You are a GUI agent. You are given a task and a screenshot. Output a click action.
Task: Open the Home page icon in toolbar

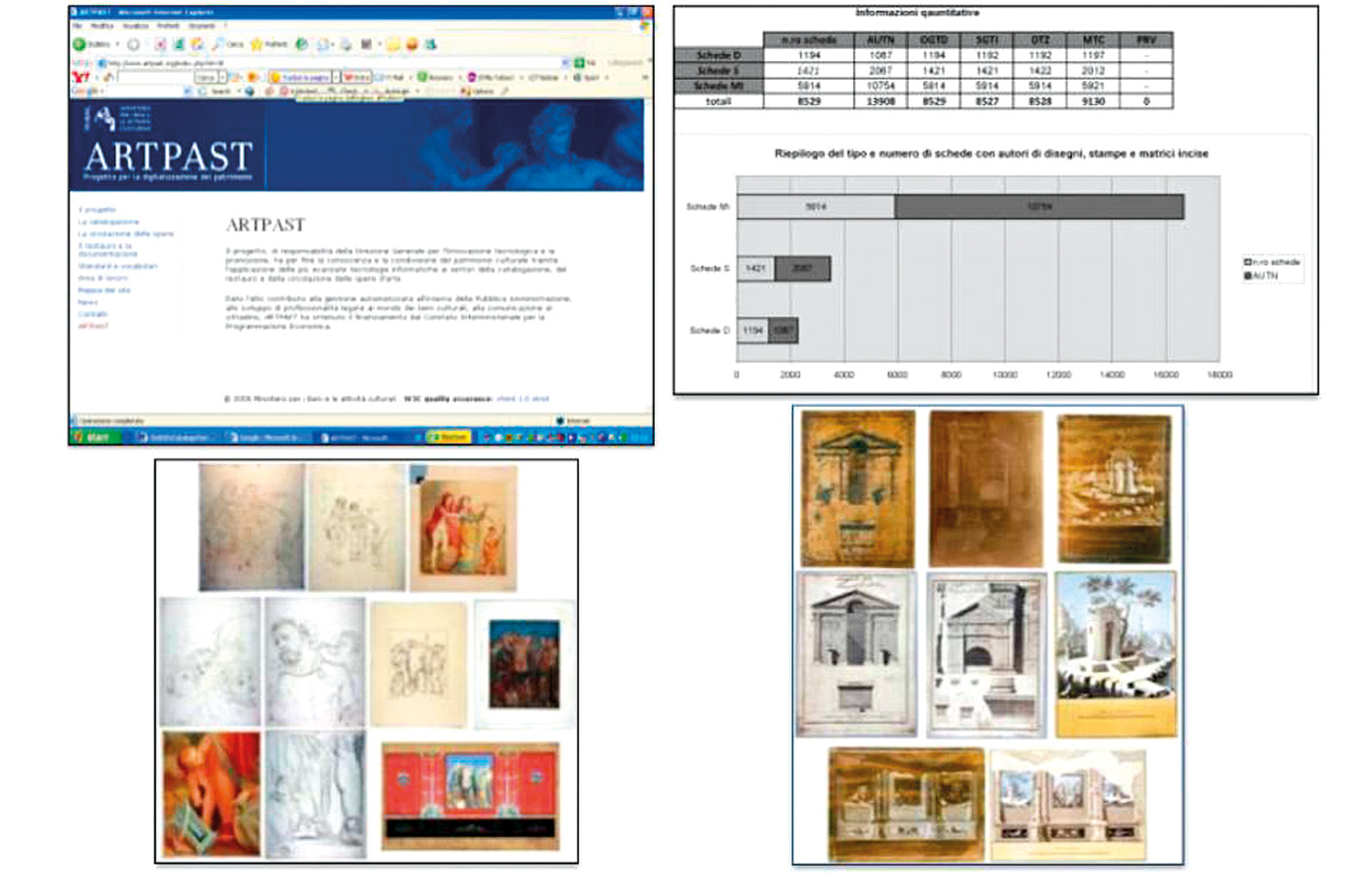(x=196, y=44)
